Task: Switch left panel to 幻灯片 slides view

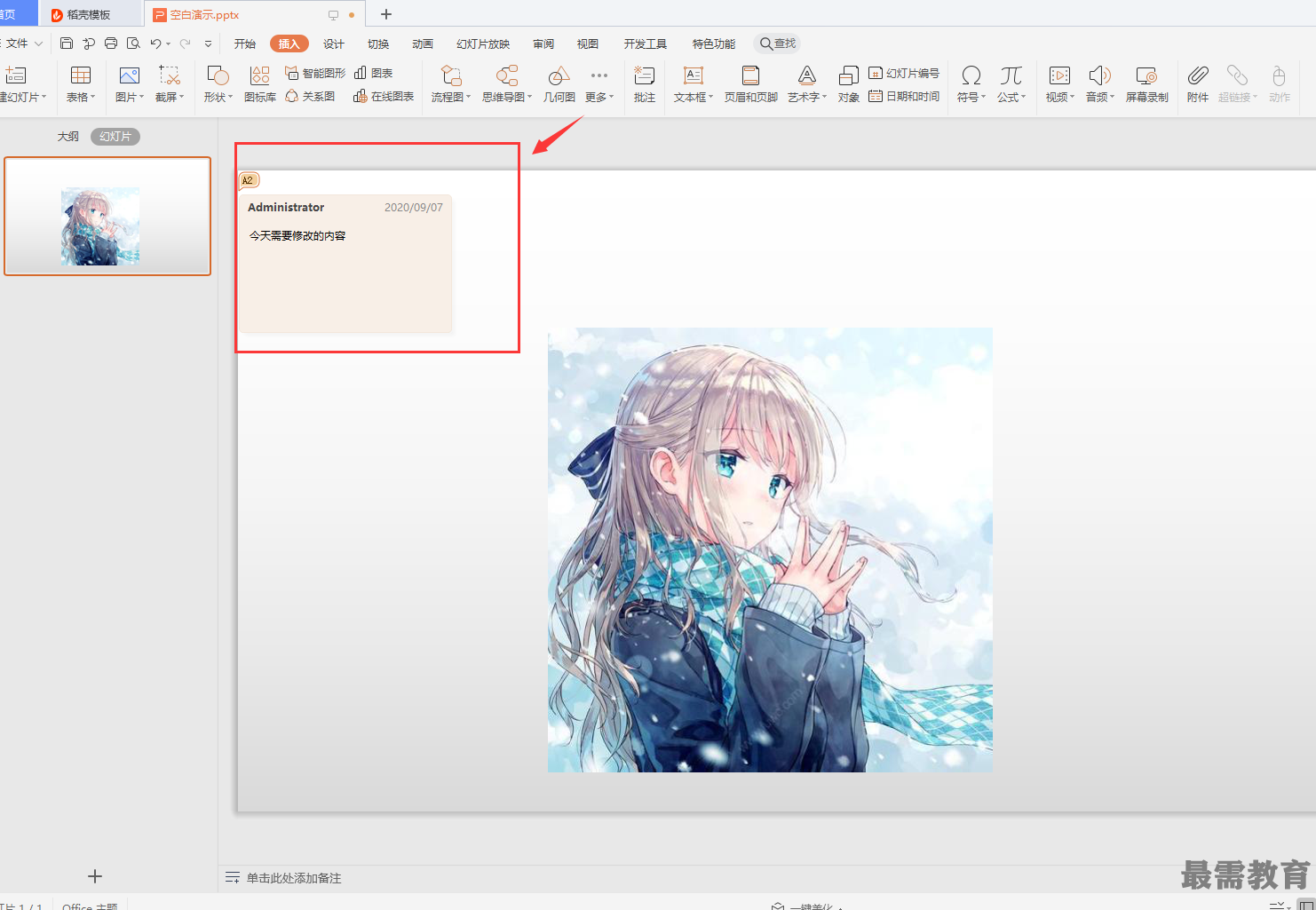Action: tap(115, 136)
